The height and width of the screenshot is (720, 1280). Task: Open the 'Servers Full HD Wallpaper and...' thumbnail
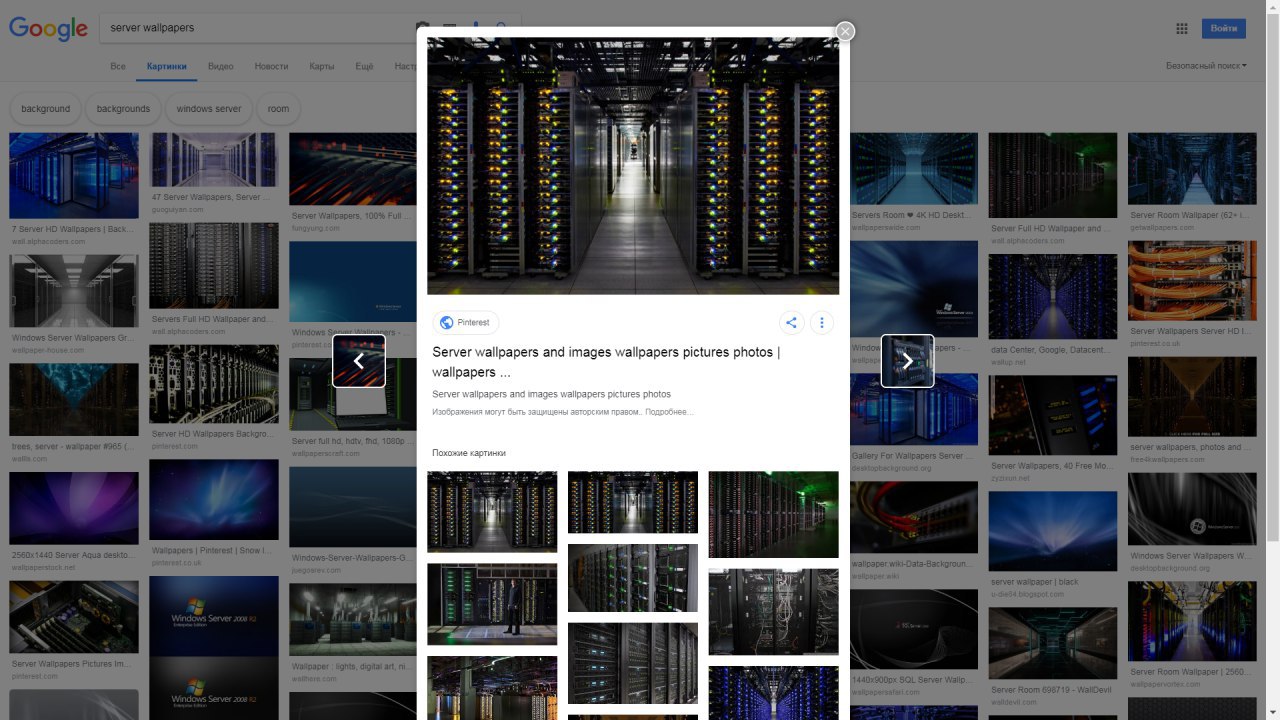click(214, 265)
